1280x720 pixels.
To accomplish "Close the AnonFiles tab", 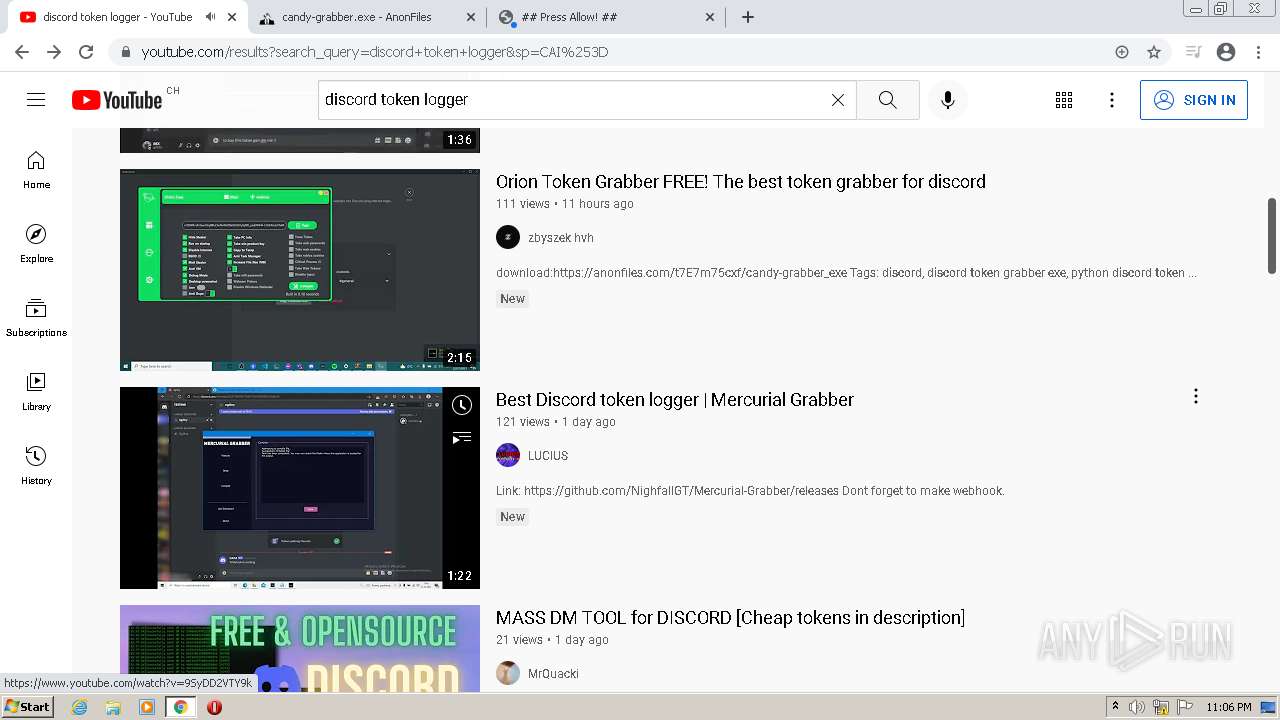I will [x=471, y=17].
